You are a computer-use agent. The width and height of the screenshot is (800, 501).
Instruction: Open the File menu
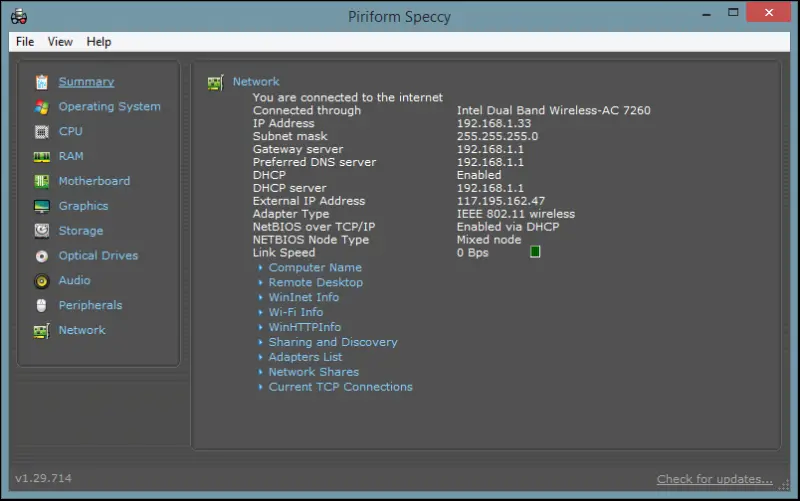click(x=25, y=42)
